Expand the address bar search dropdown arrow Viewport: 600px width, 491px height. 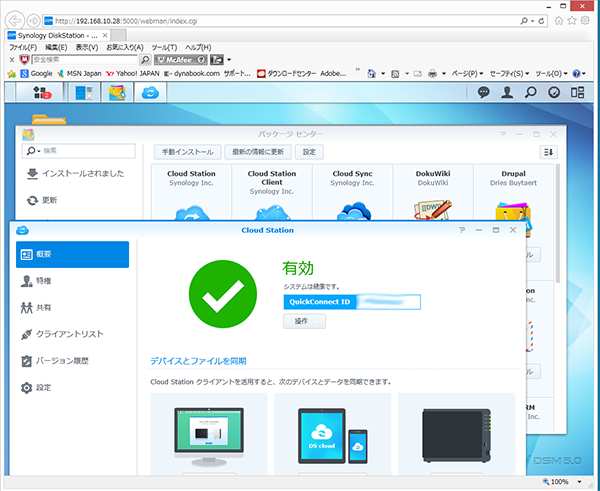coord(532,21)
